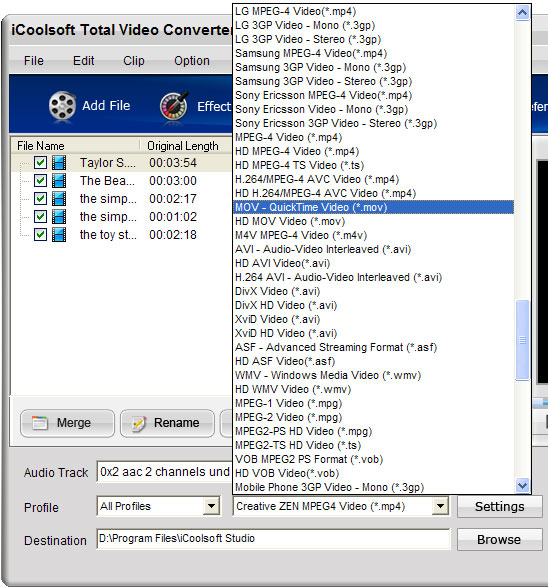Click the Add File label
The image size is (548, 588).
point(106,106)
